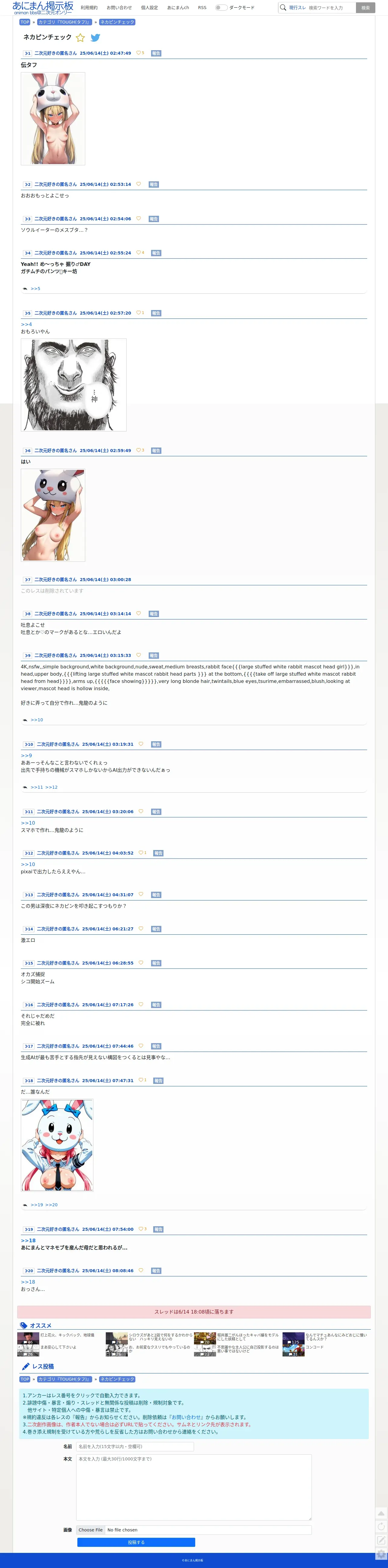Like post 13 with its heart icon
The width and height of the screenshot is (388, 1568).
(141, 894)
